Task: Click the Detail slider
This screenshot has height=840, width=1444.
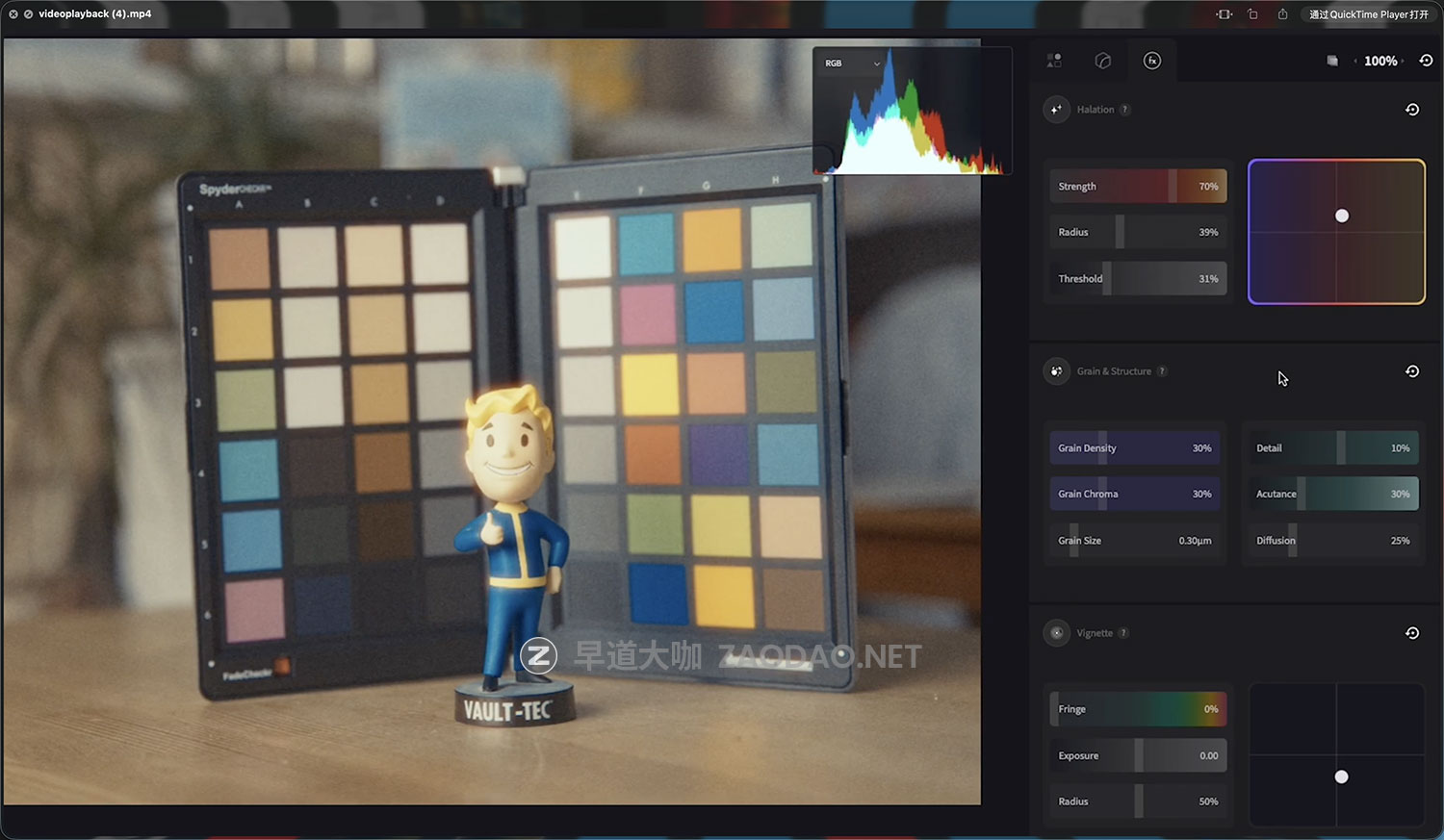Action: point(1333,448)
